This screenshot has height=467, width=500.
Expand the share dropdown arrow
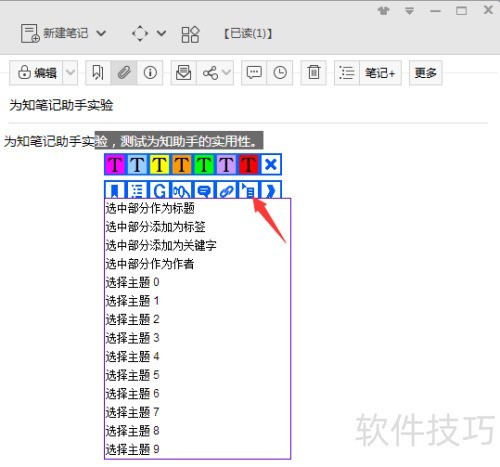click(x=226, y=72)
